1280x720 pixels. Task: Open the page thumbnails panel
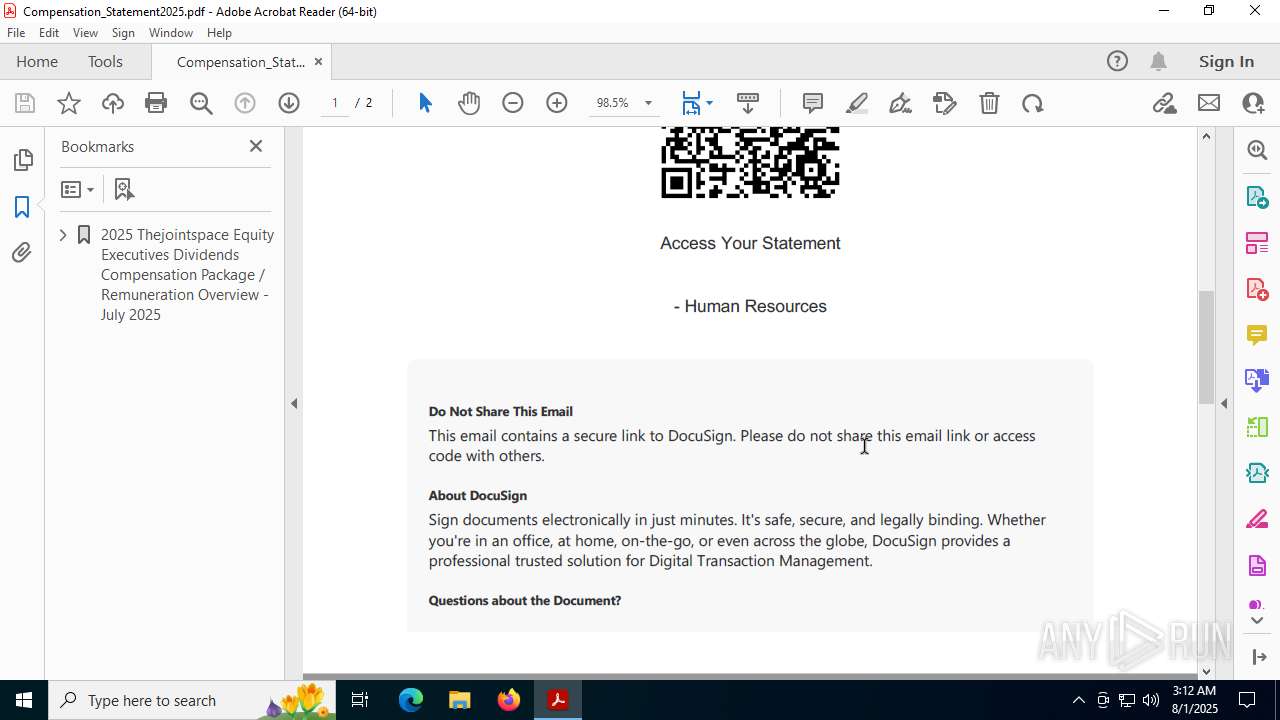(22, 160)
